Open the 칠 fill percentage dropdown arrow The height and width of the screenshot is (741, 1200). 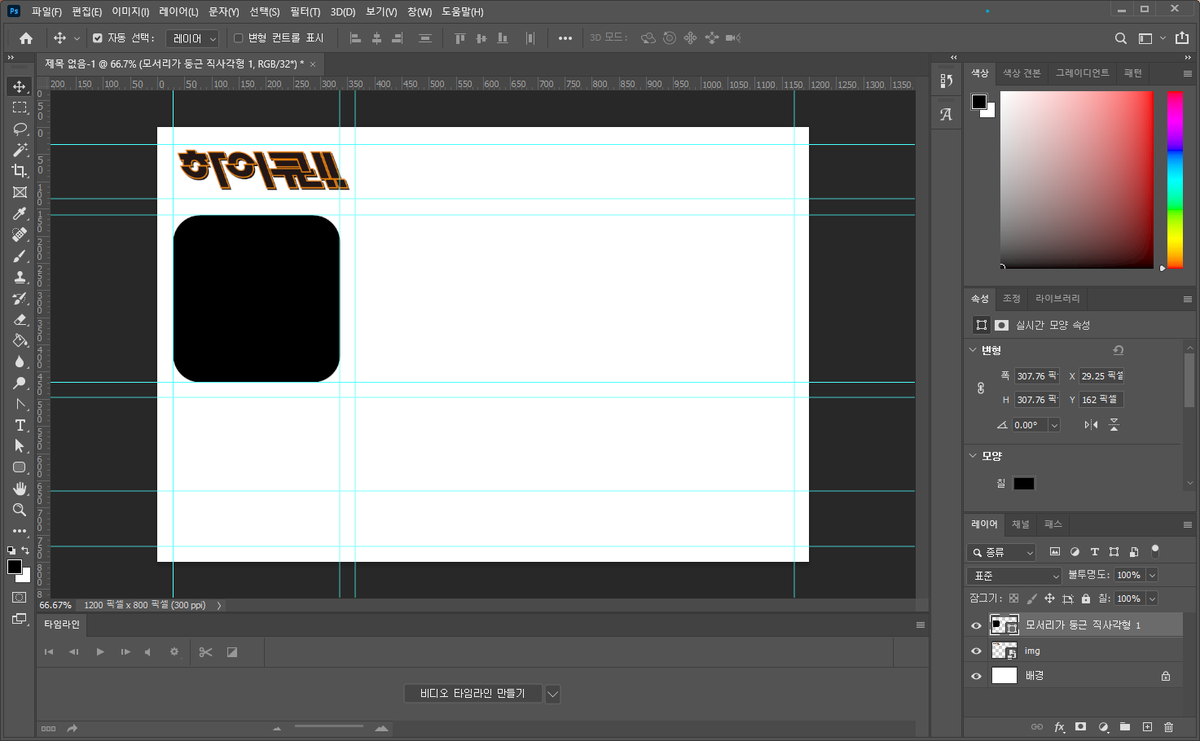[1152, 598]
